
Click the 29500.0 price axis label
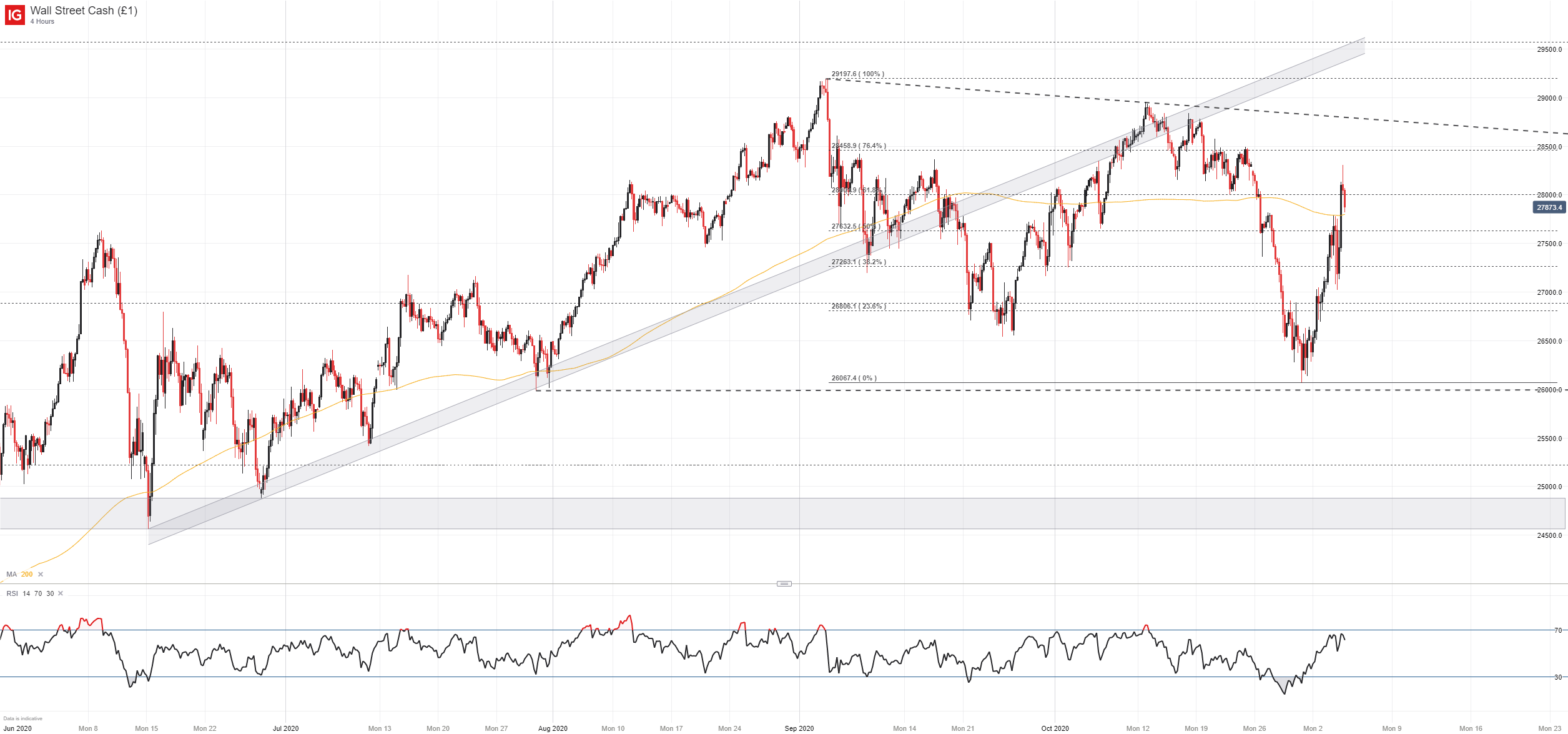[1549, 49]
